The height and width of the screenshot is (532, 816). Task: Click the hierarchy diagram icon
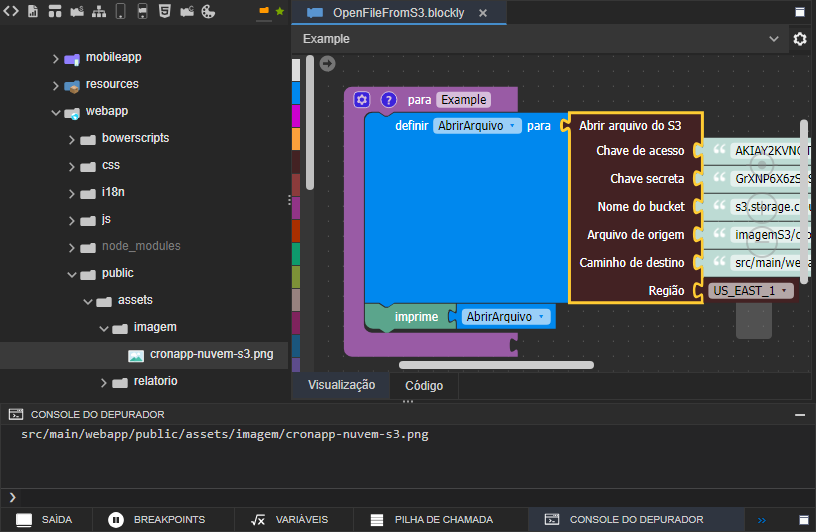pyautogui.click(x=99, y=11)
